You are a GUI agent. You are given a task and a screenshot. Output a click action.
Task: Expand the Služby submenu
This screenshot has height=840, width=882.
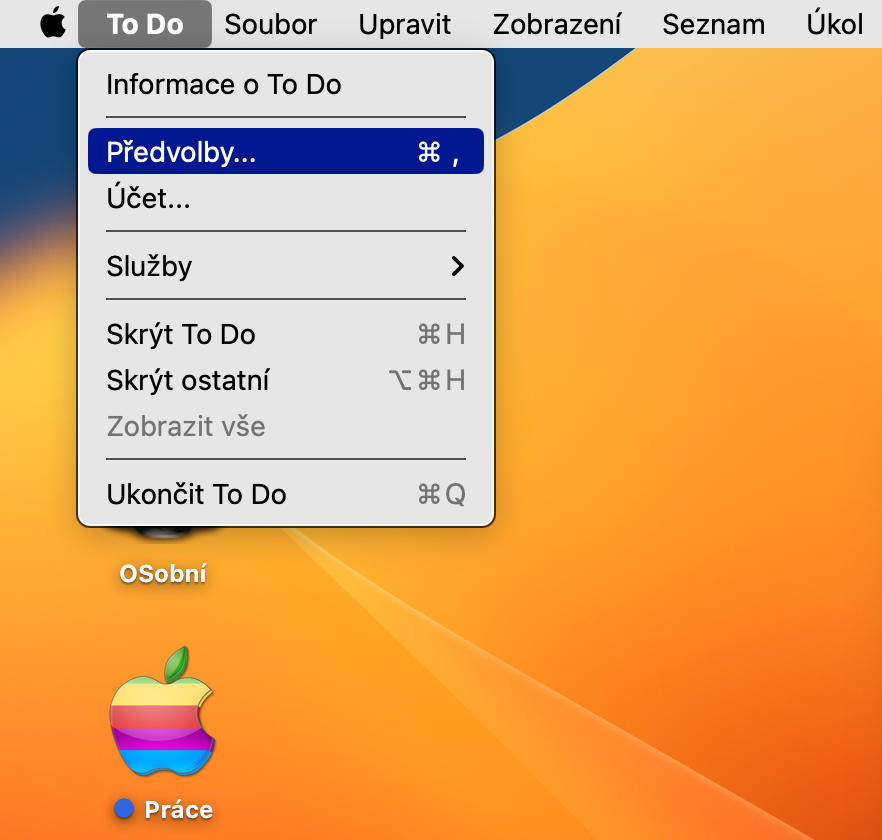(x=286, y=266)
